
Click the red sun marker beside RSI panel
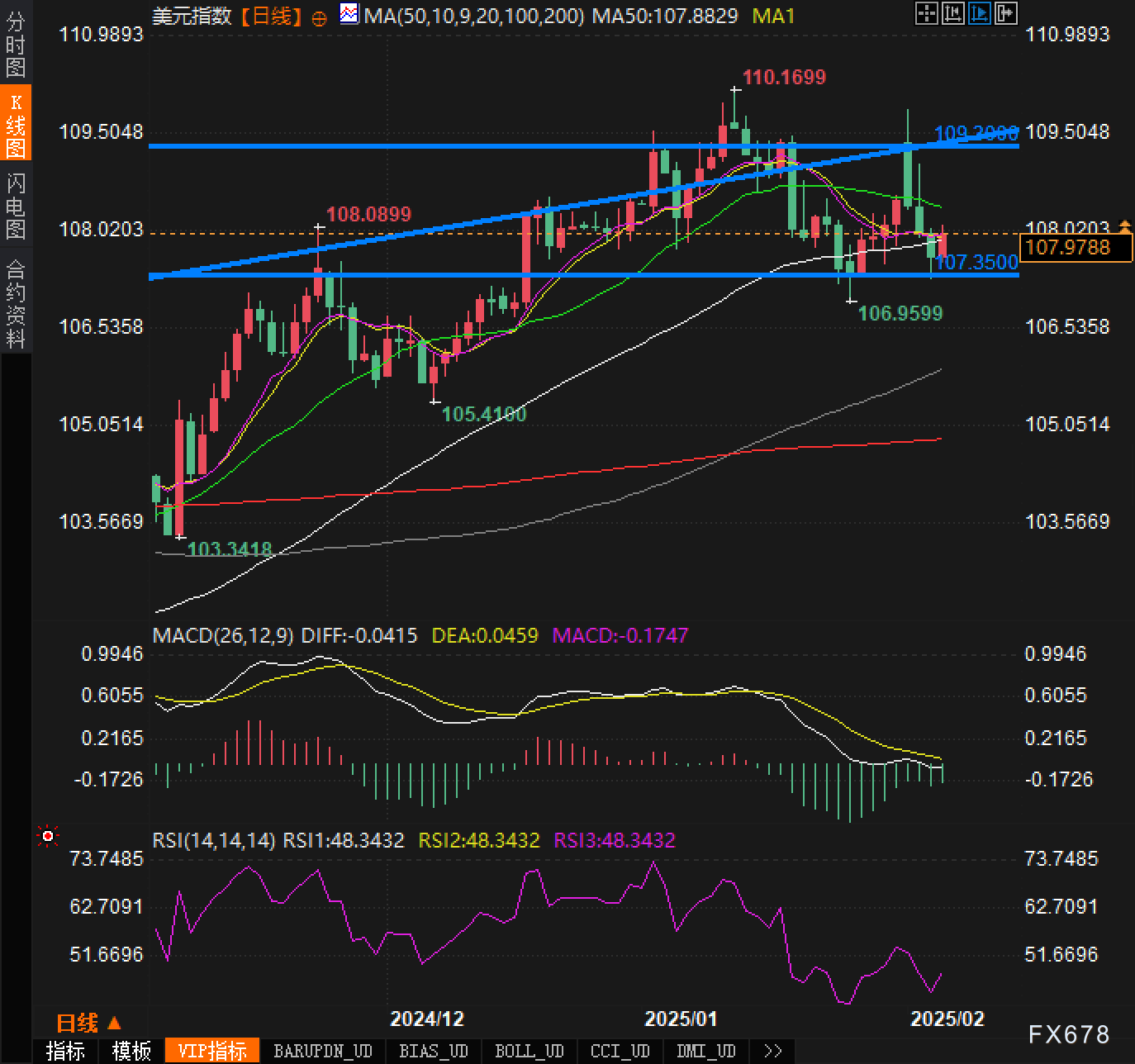pos(48,837)
